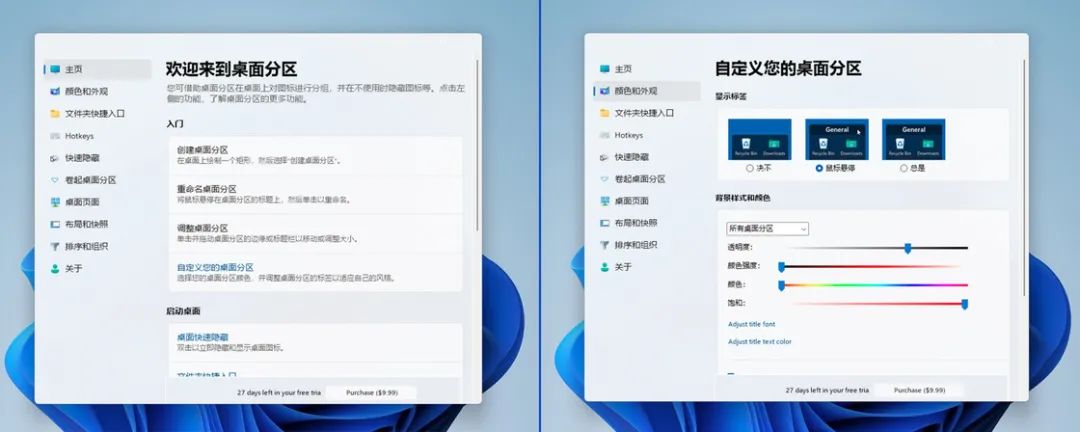
Task: Click the 主页 monitor icon in left window
Action: pyautogui.click(x=54, y=69)
